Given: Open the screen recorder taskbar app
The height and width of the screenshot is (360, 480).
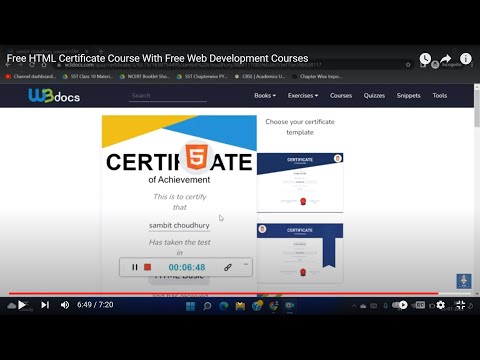Looking at the screenshot, I should tap(289, 306).
